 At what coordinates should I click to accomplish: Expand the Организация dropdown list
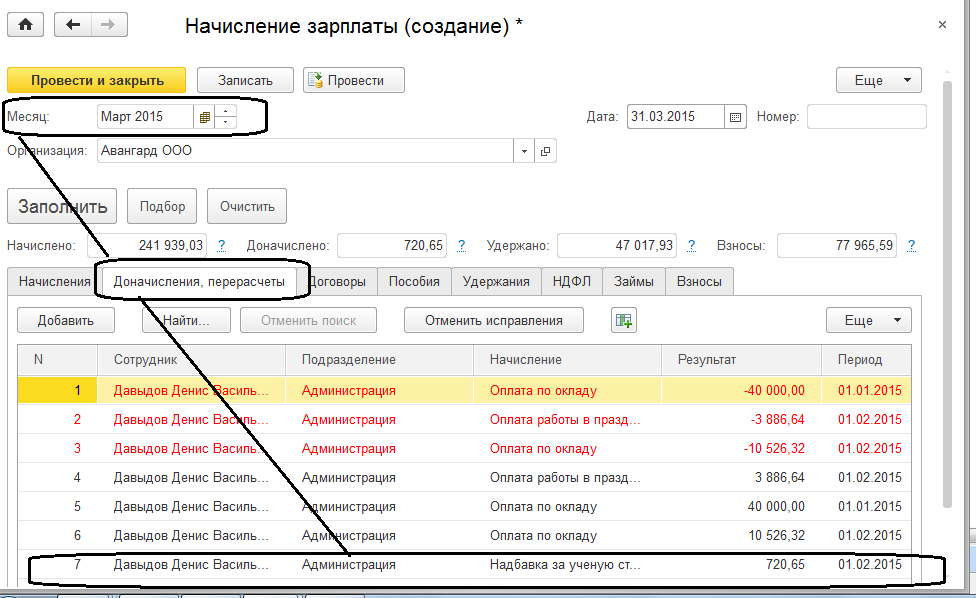(x=524, y=151)
